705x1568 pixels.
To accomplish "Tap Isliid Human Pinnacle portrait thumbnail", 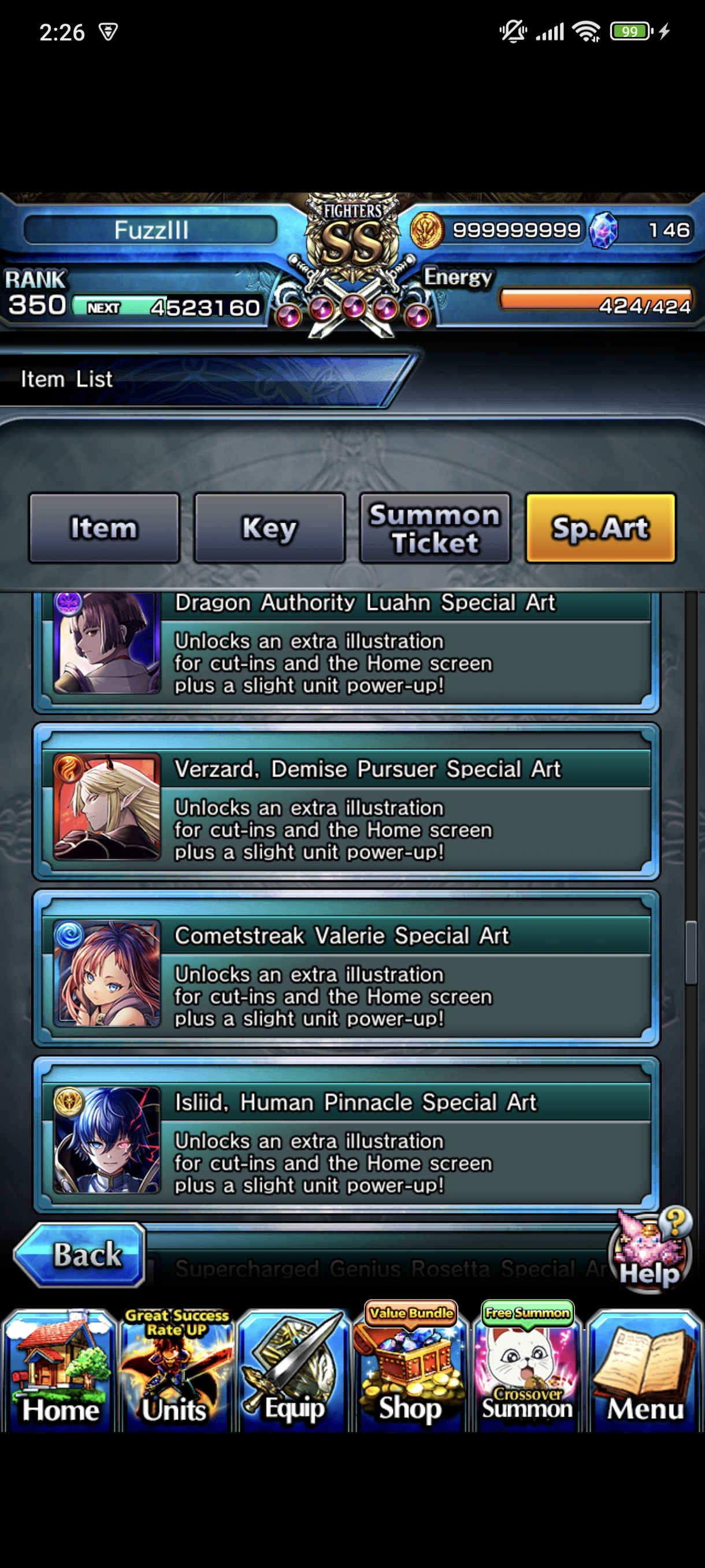I will (107, 1140).
